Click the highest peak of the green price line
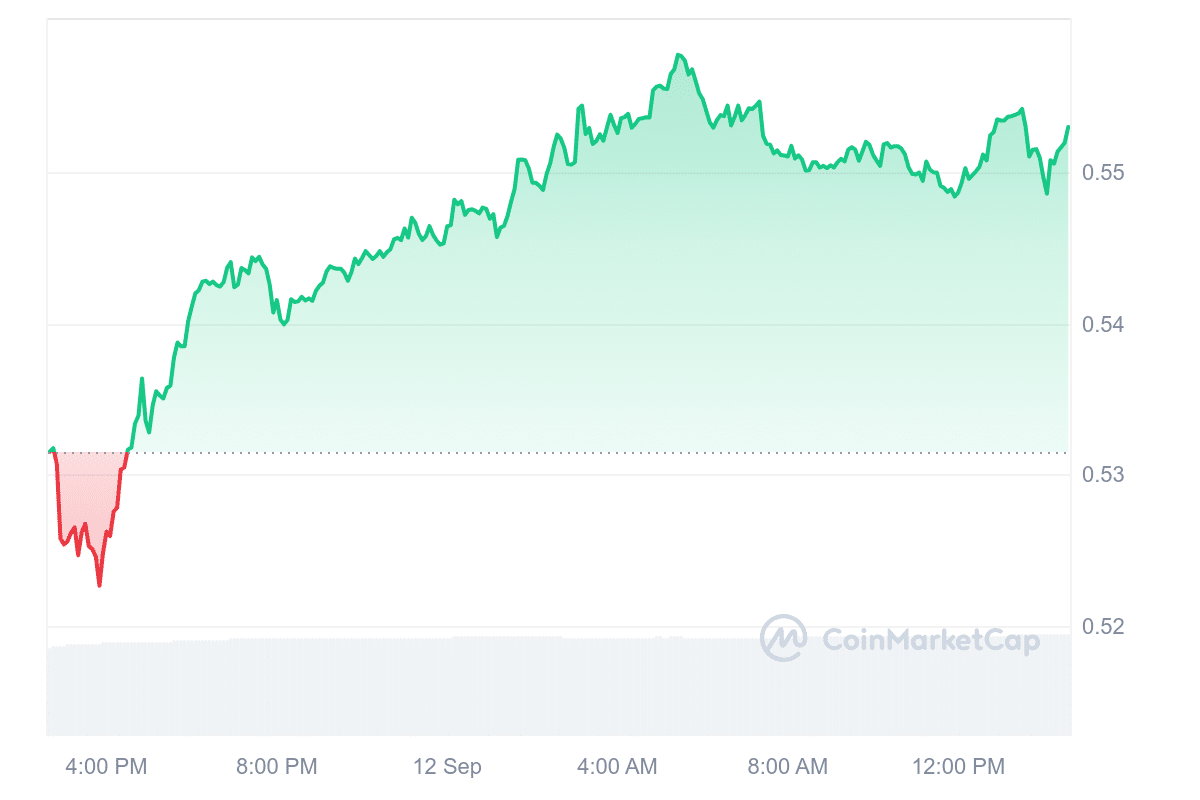The height and width of the screenshot is (800, 1200). 678,55
